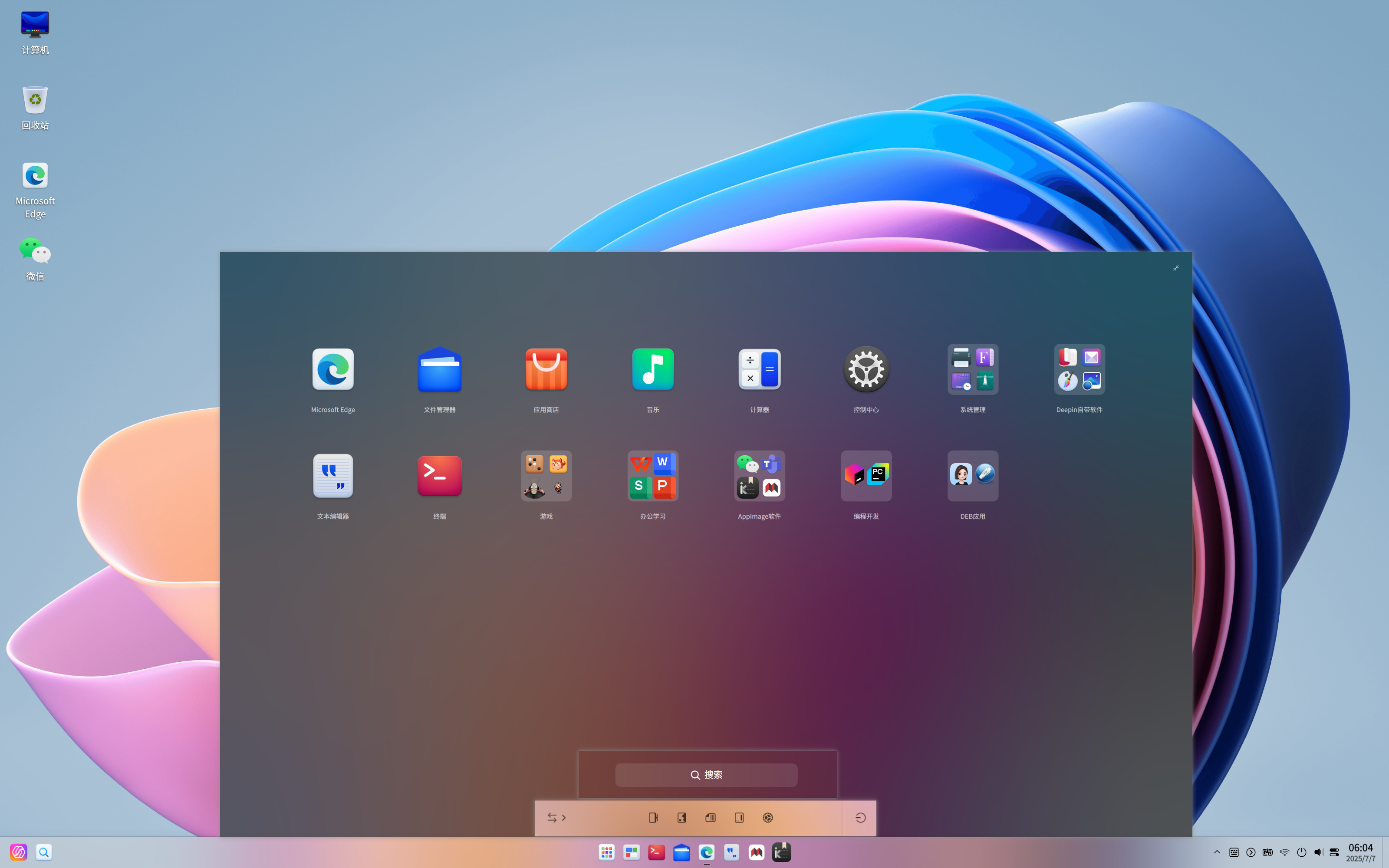Shrink launcher with the top-right collapse icon
The image size is (1389, 868).
point(1175,268)
